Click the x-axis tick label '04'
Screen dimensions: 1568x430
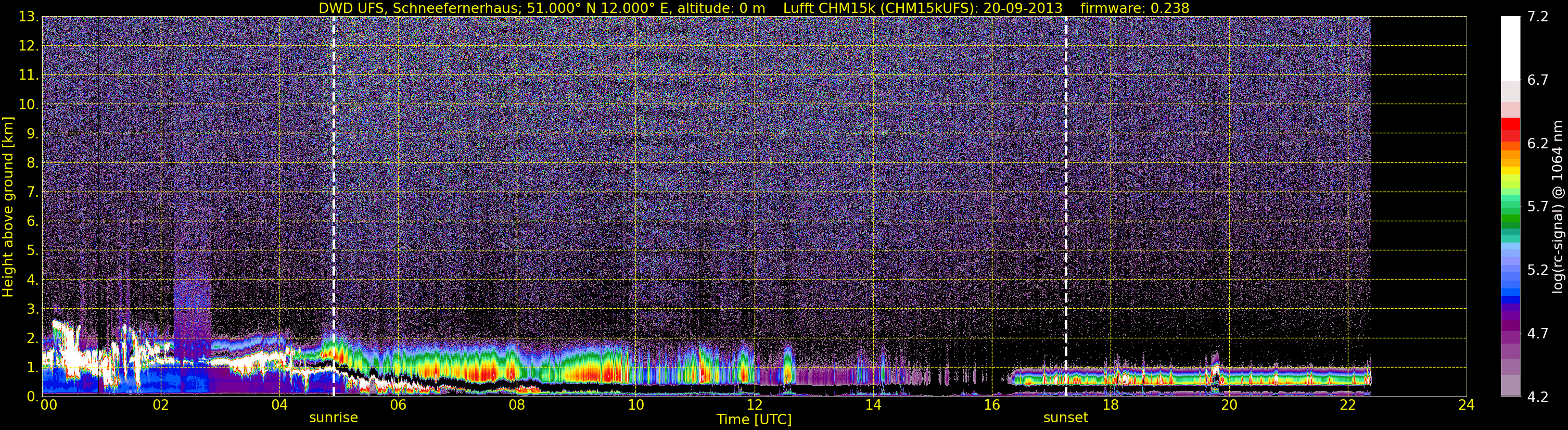pyautogui.click(x=279, y=405)
